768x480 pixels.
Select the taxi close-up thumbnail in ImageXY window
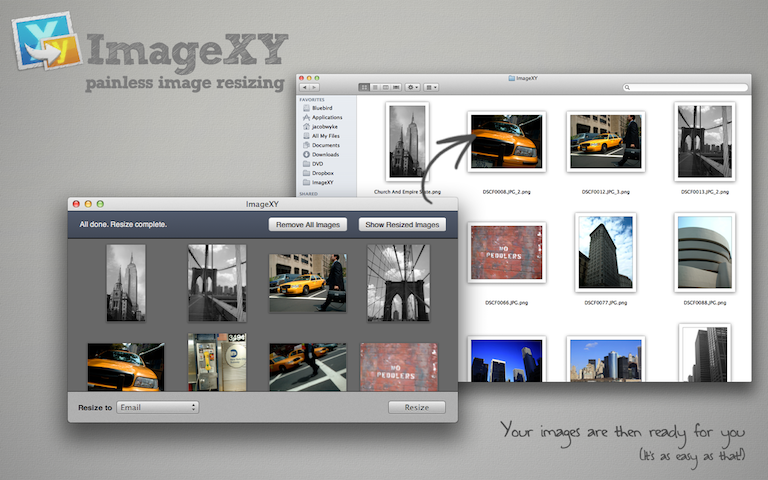pyautogui.click(x=126, y=366)
